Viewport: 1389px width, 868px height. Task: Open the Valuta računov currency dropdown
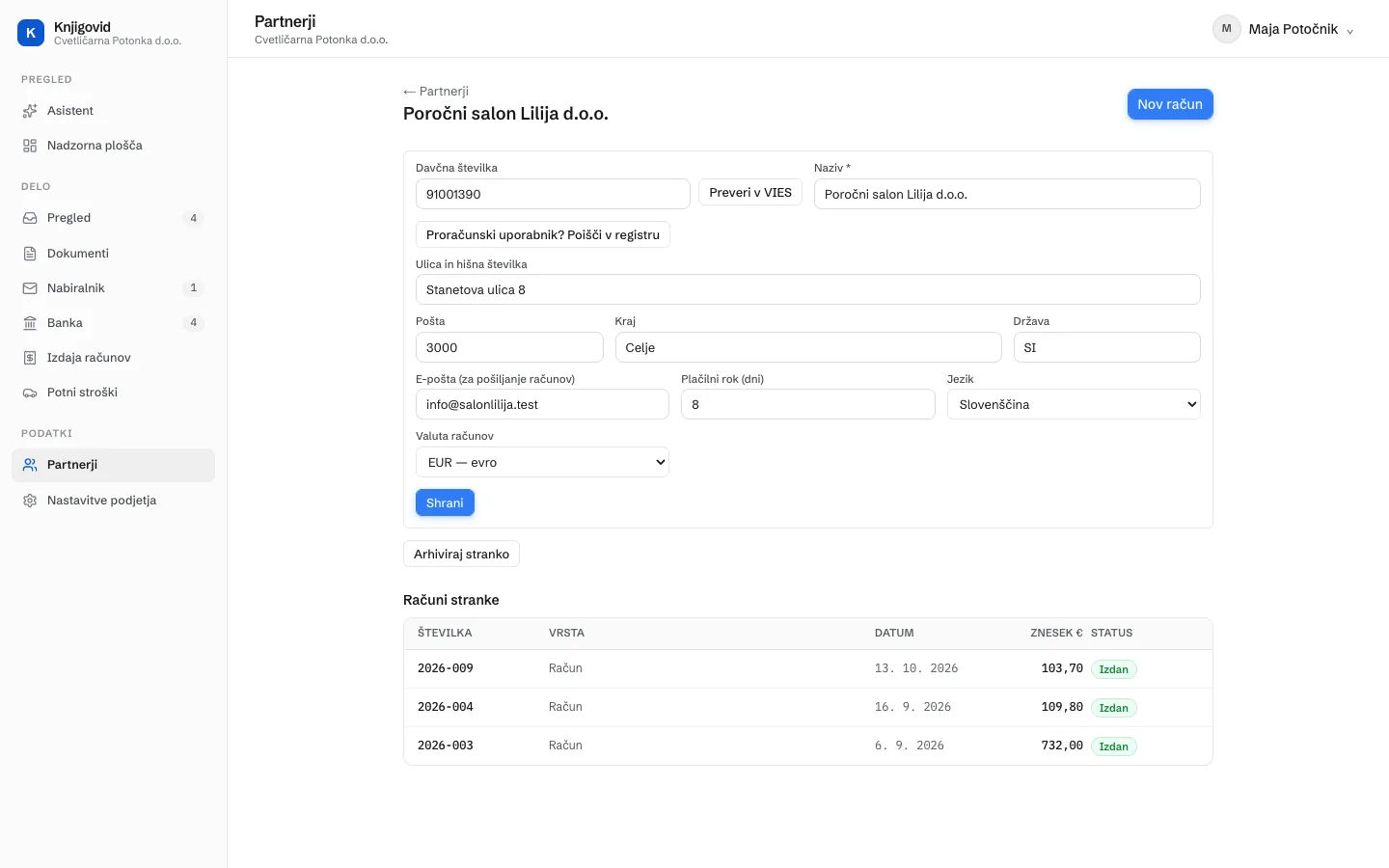pos(542,462)
